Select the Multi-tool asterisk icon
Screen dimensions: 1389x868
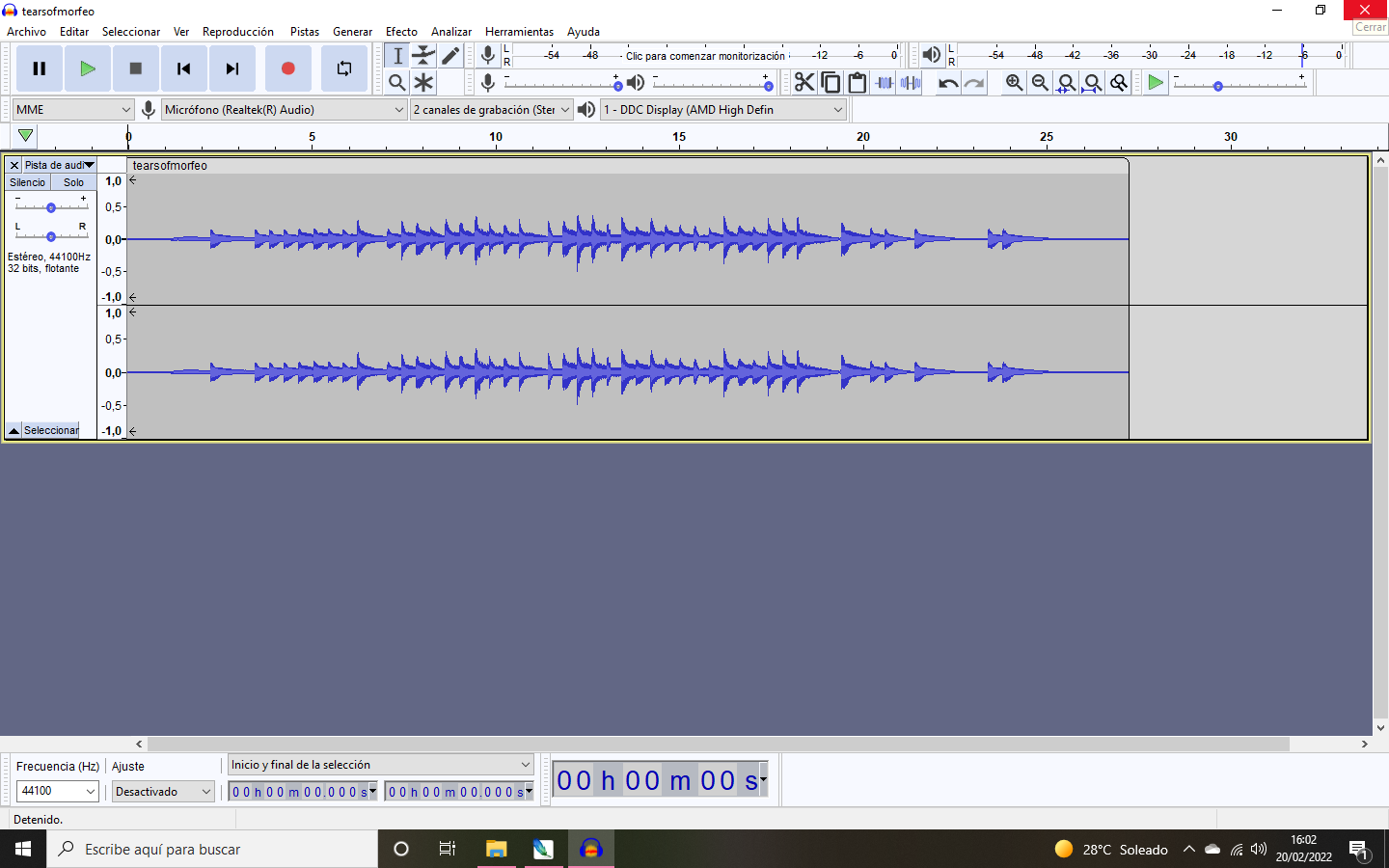423,83
